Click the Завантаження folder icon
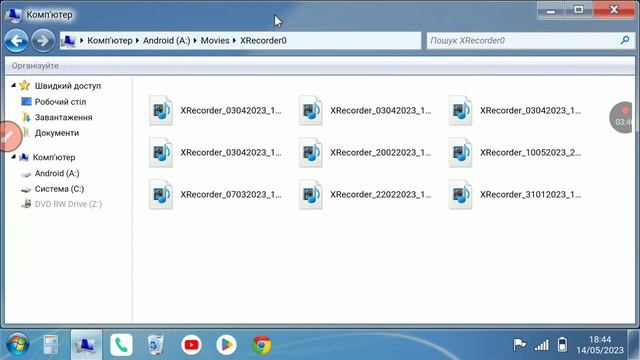This screenshot has width=640, height=360. coord(26,117)
